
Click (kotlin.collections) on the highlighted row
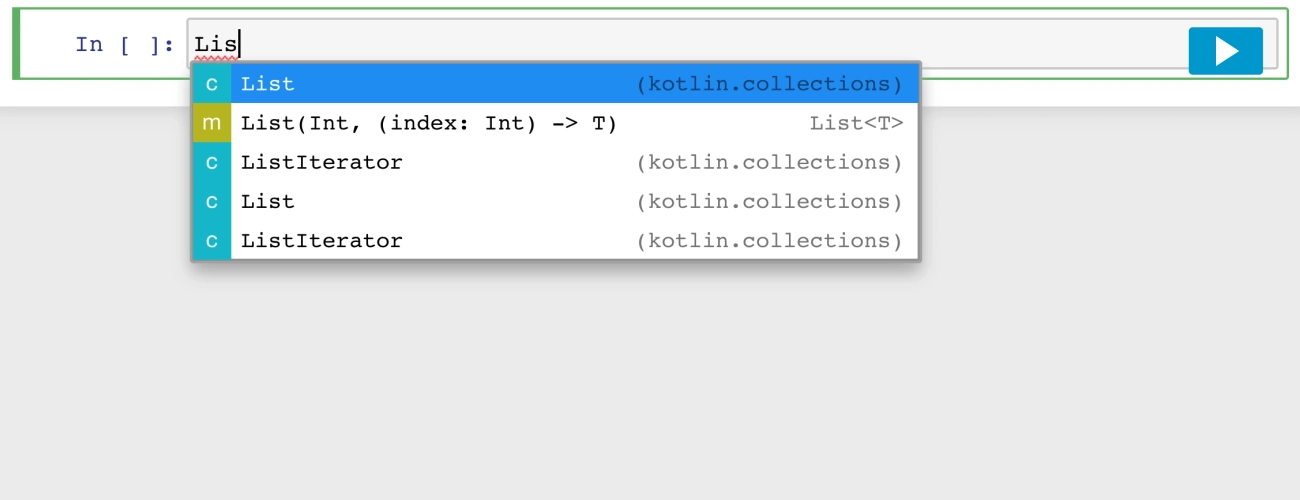tap(770, 84)
